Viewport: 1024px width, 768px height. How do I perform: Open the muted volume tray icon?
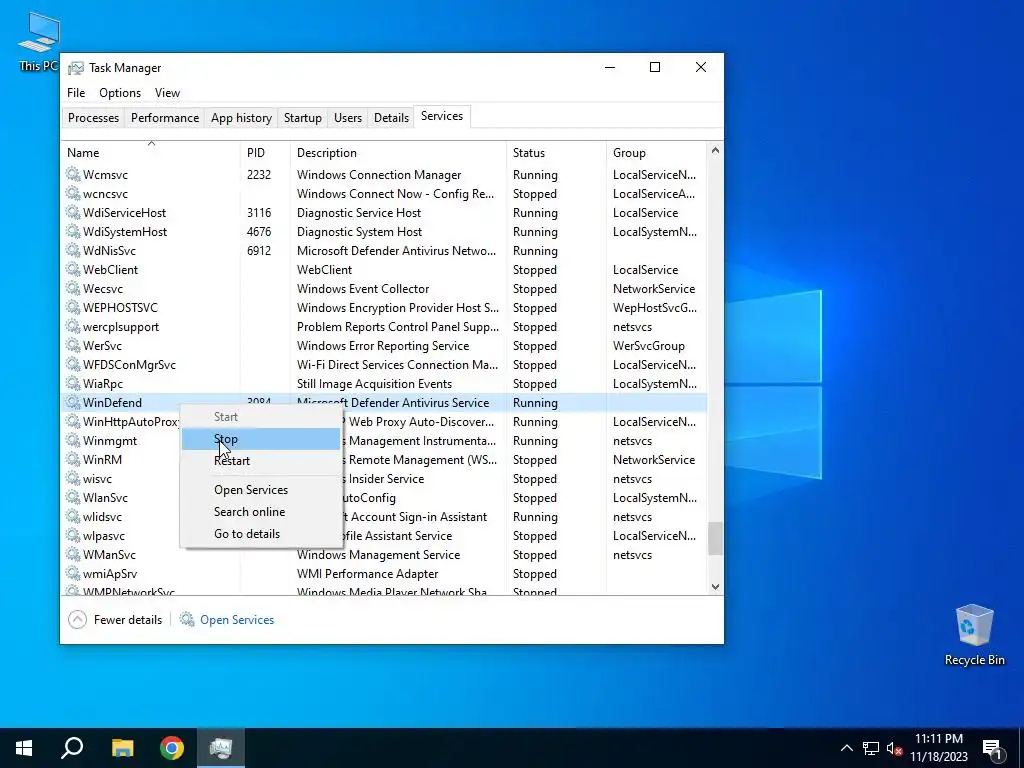[894, 748]
